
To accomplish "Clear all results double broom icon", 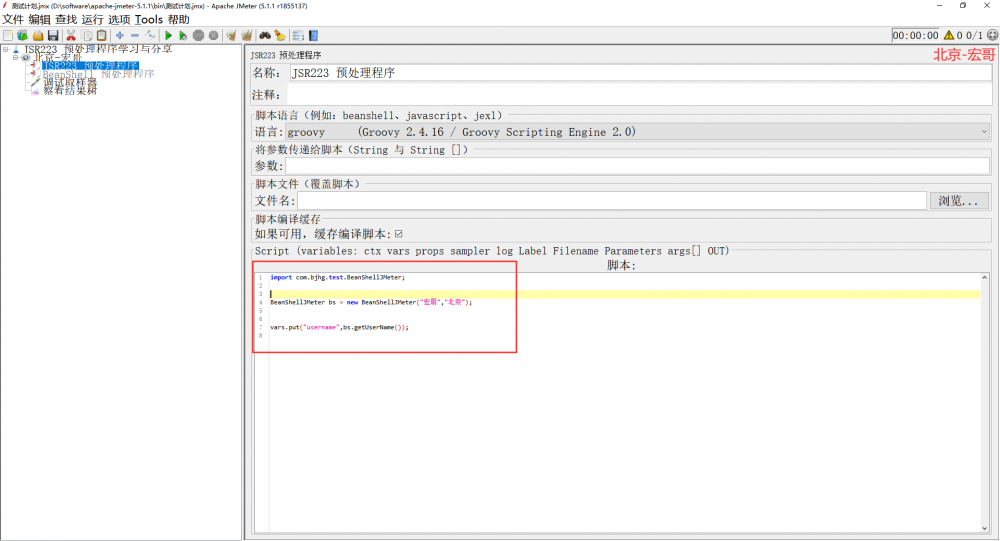I will coord(246,36).
